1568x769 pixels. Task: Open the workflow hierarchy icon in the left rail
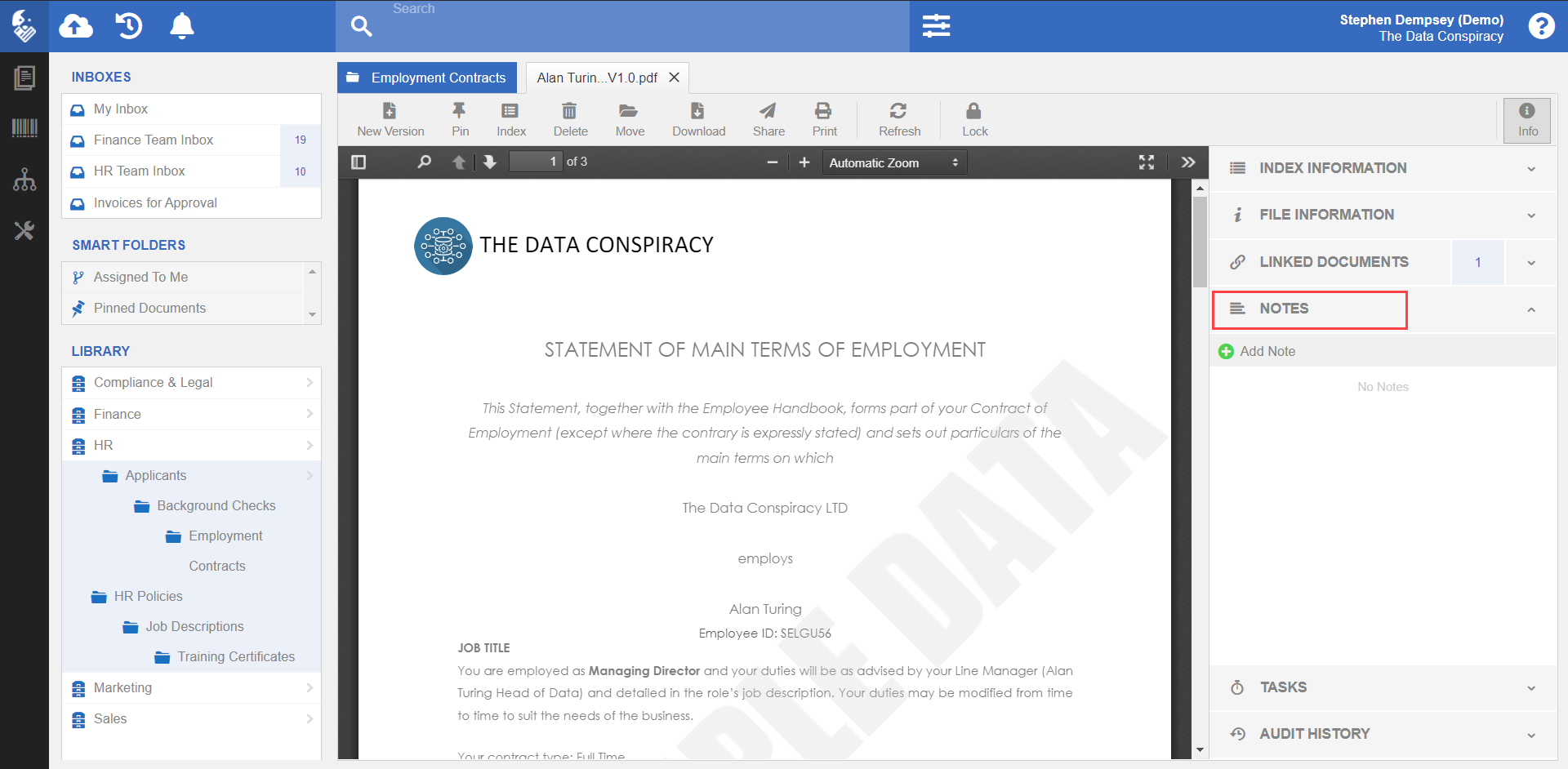(24, 180)
